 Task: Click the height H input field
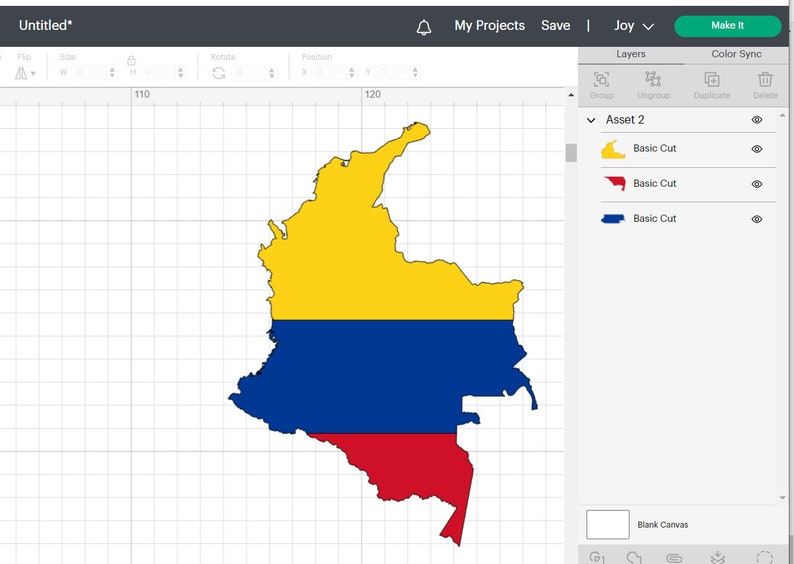pyautogui.click(x=159, y=72)
